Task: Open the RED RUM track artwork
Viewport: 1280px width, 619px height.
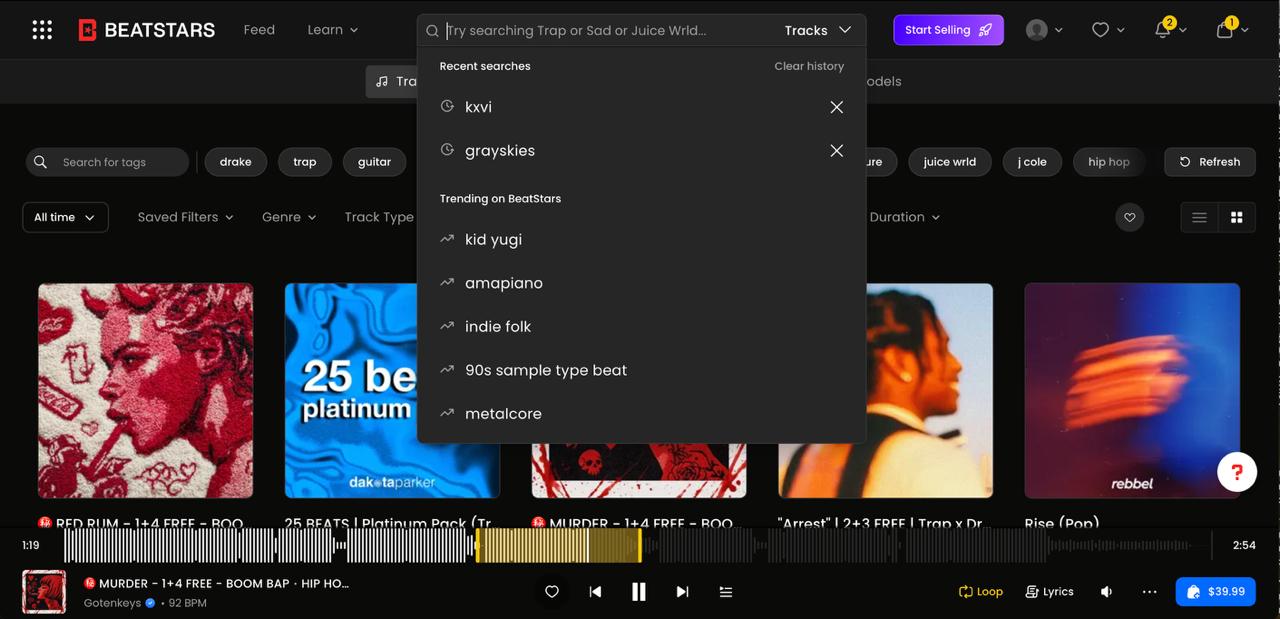Action: click(x=146, y=390)
